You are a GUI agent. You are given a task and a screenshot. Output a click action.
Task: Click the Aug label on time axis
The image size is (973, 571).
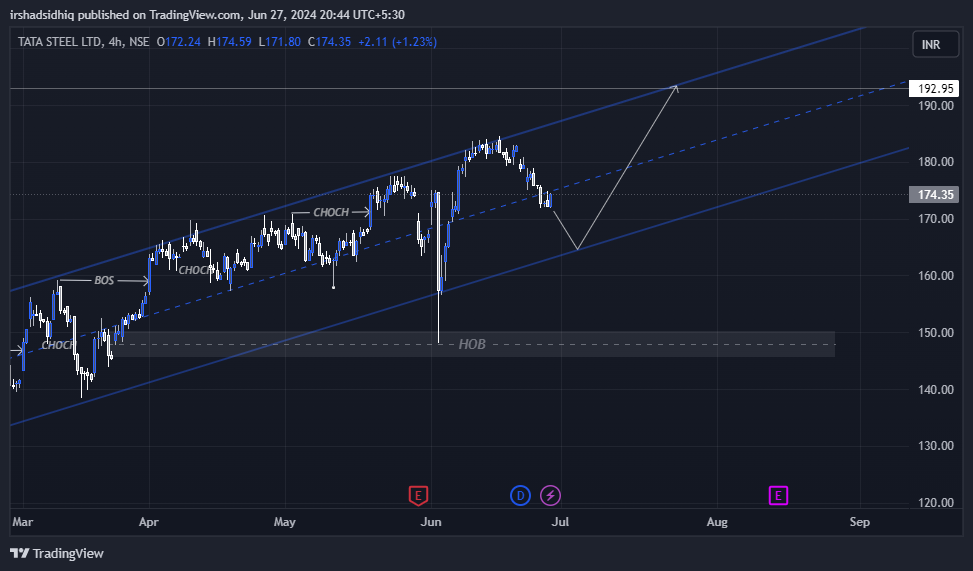click(x=717, y=521)
